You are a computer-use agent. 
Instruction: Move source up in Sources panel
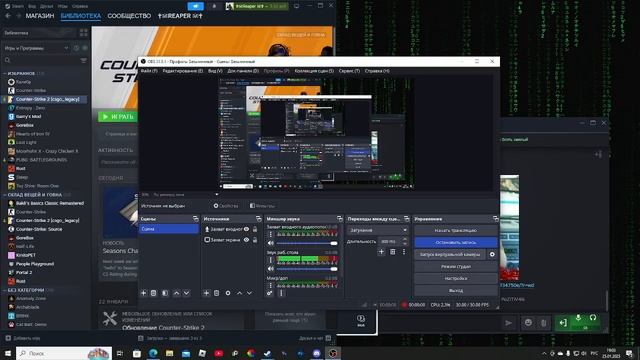click(240, 293)
